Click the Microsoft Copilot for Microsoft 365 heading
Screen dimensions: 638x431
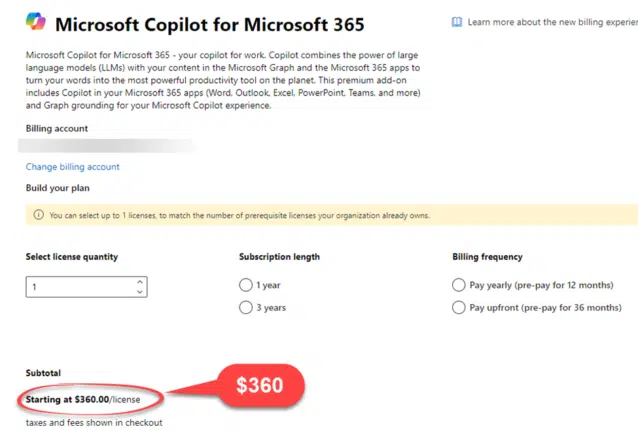point(210,24)
